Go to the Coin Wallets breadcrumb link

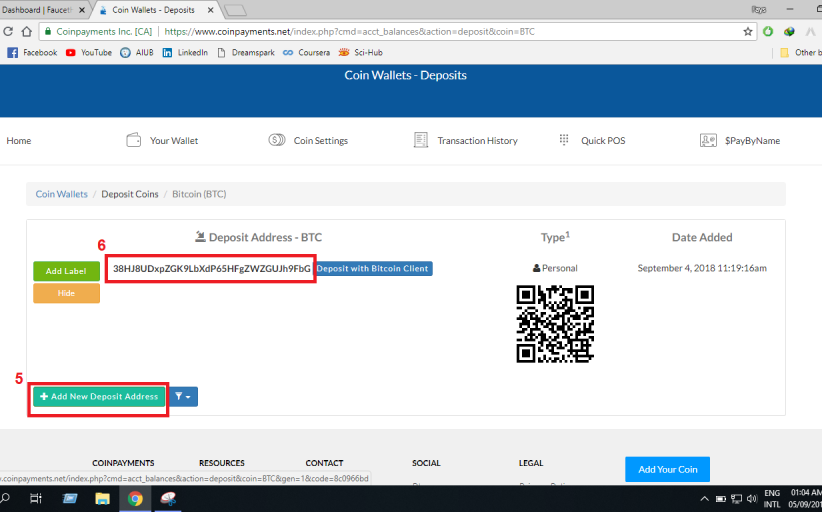click(61, 194)
